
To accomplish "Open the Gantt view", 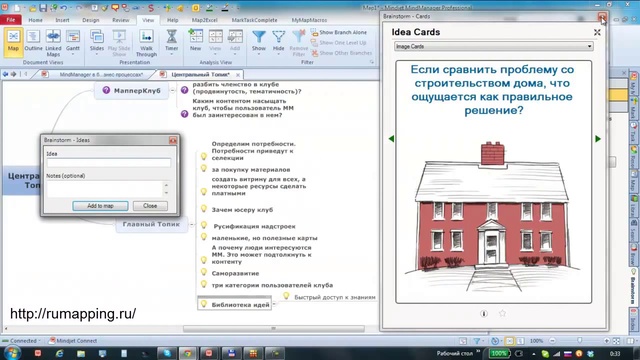I will (73, 41).
